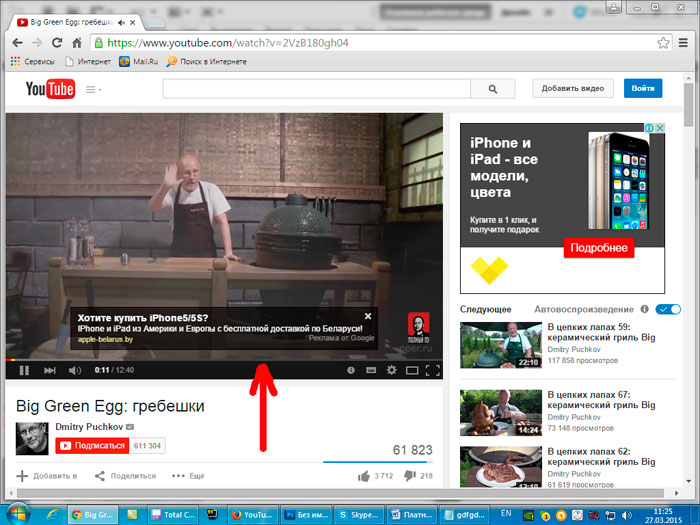Click the vertical page scrollbar
Screen dimensions: 700x525
click(x=689, y=104)
